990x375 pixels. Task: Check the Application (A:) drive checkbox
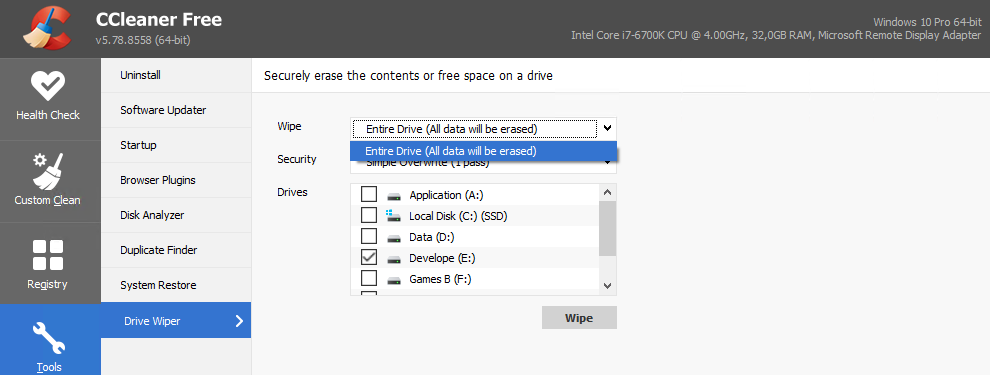point(369,194)
